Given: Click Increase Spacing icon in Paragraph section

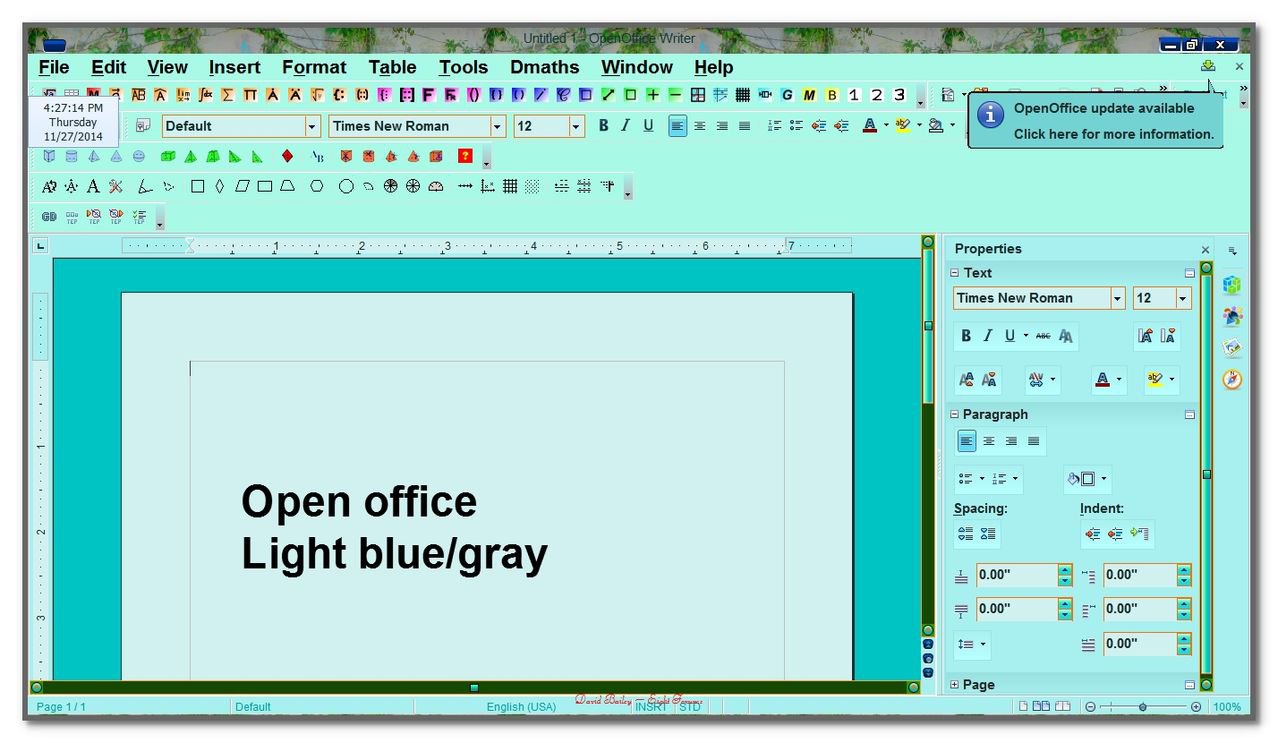Looking at the screenshot, I should [965, 534].
